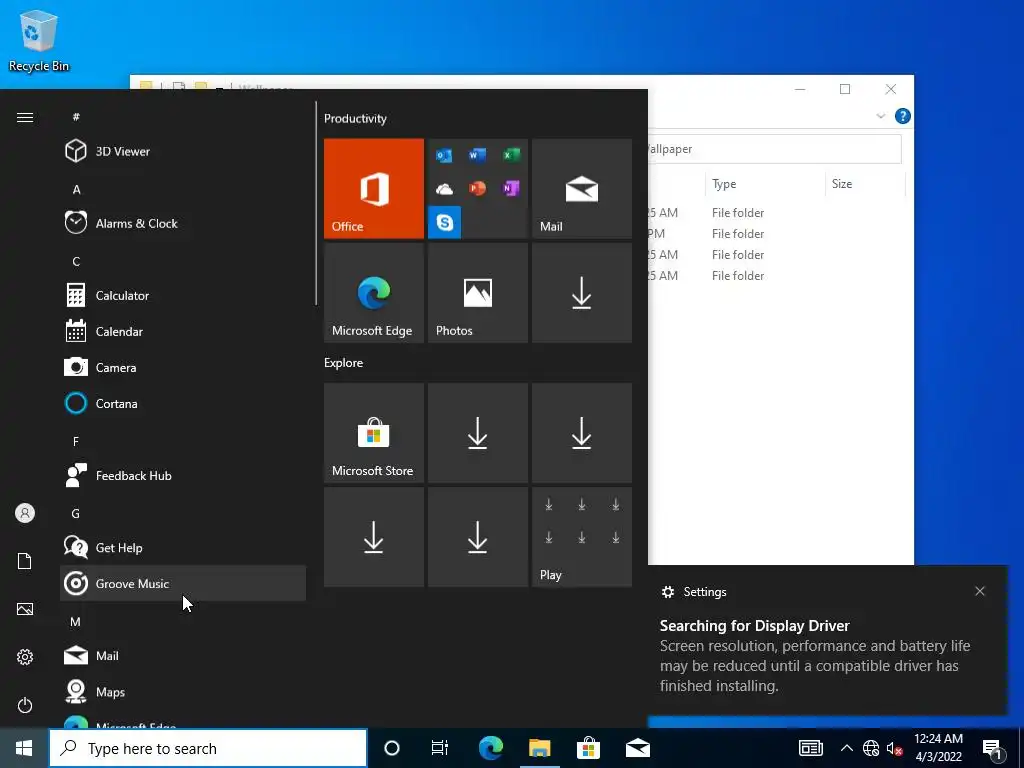This screenshot has width=1024, height=768.
Task: Open Cortana from the app list
Action: 183,403
